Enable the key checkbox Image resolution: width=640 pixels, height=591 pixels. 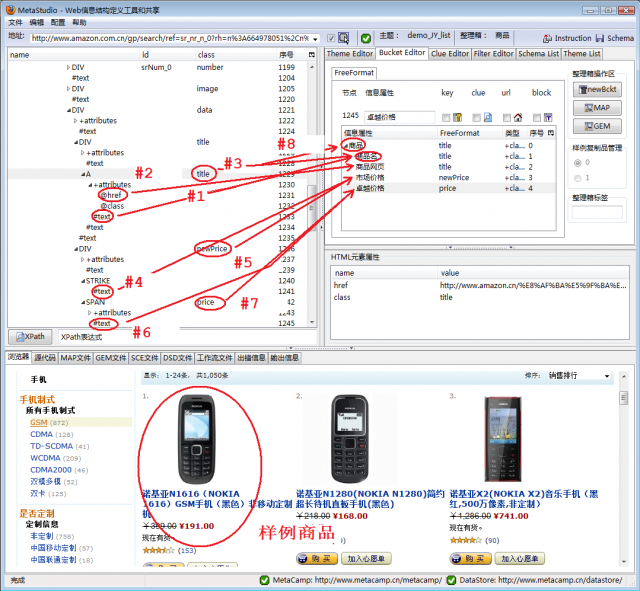[446, 118]
